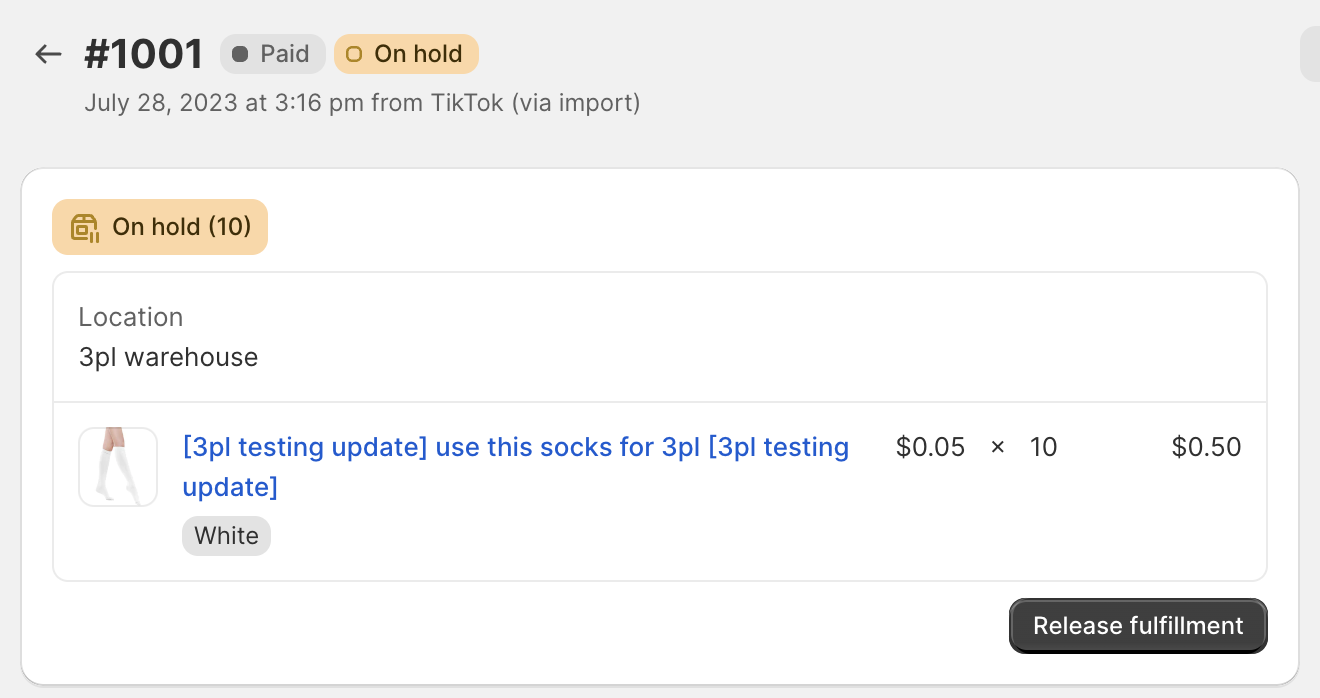1320x698 pixels.
Task: Click the $0.05 unit price
Action: point(930,447)
